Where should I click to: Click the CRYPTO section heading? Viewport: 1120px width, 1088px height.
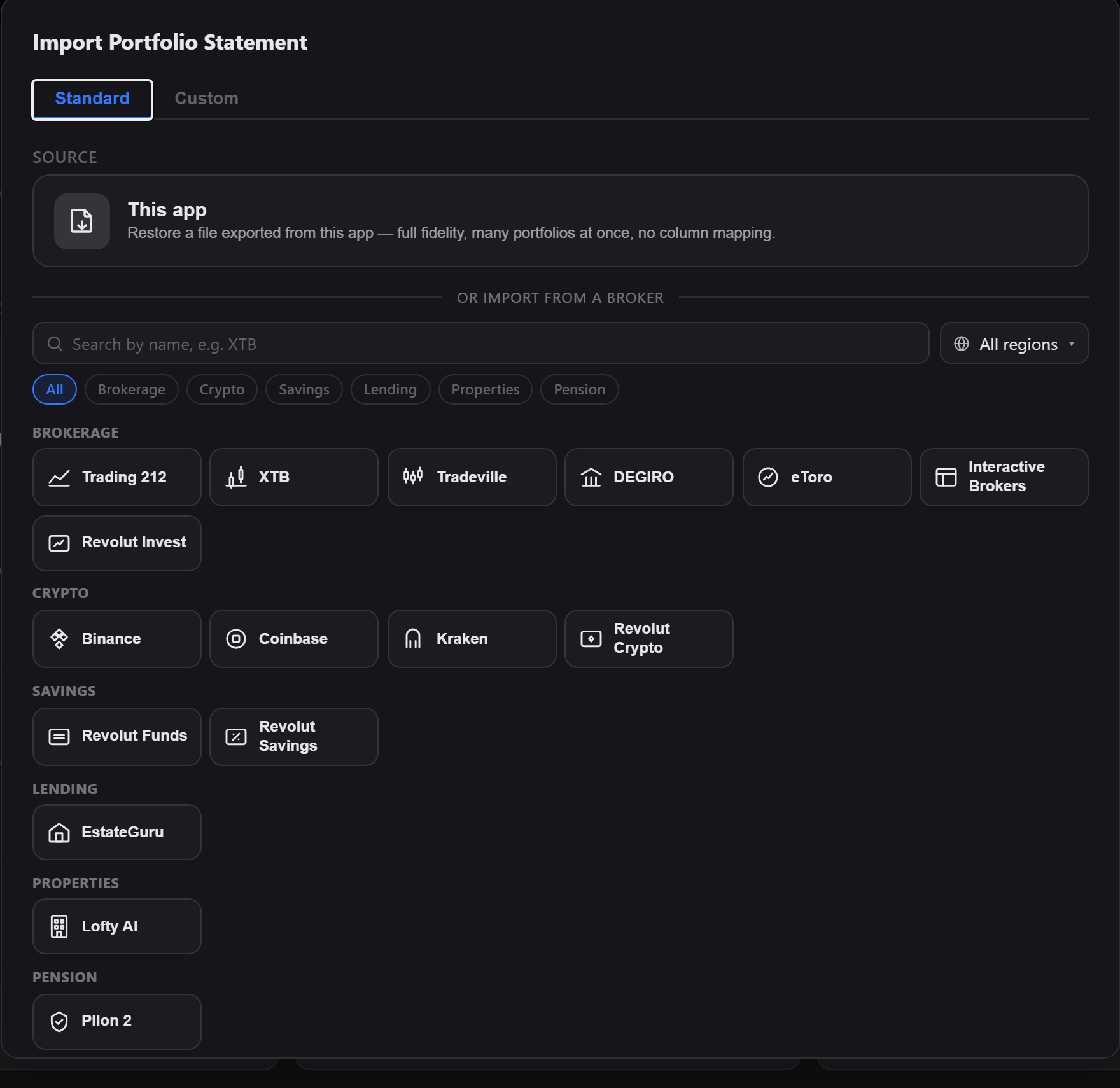click(60, 593)
